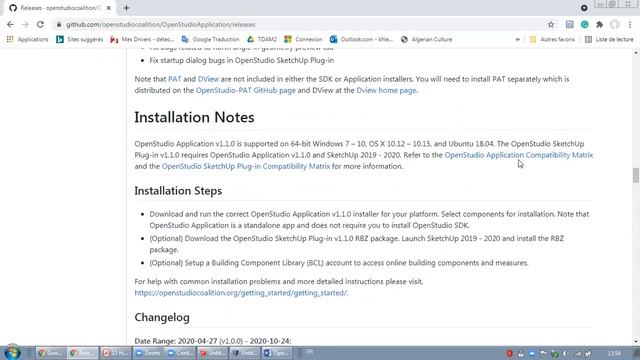The image size is (640, 360).
Task: Switch to second Zoom taskbar window
Action: (180, 353)
